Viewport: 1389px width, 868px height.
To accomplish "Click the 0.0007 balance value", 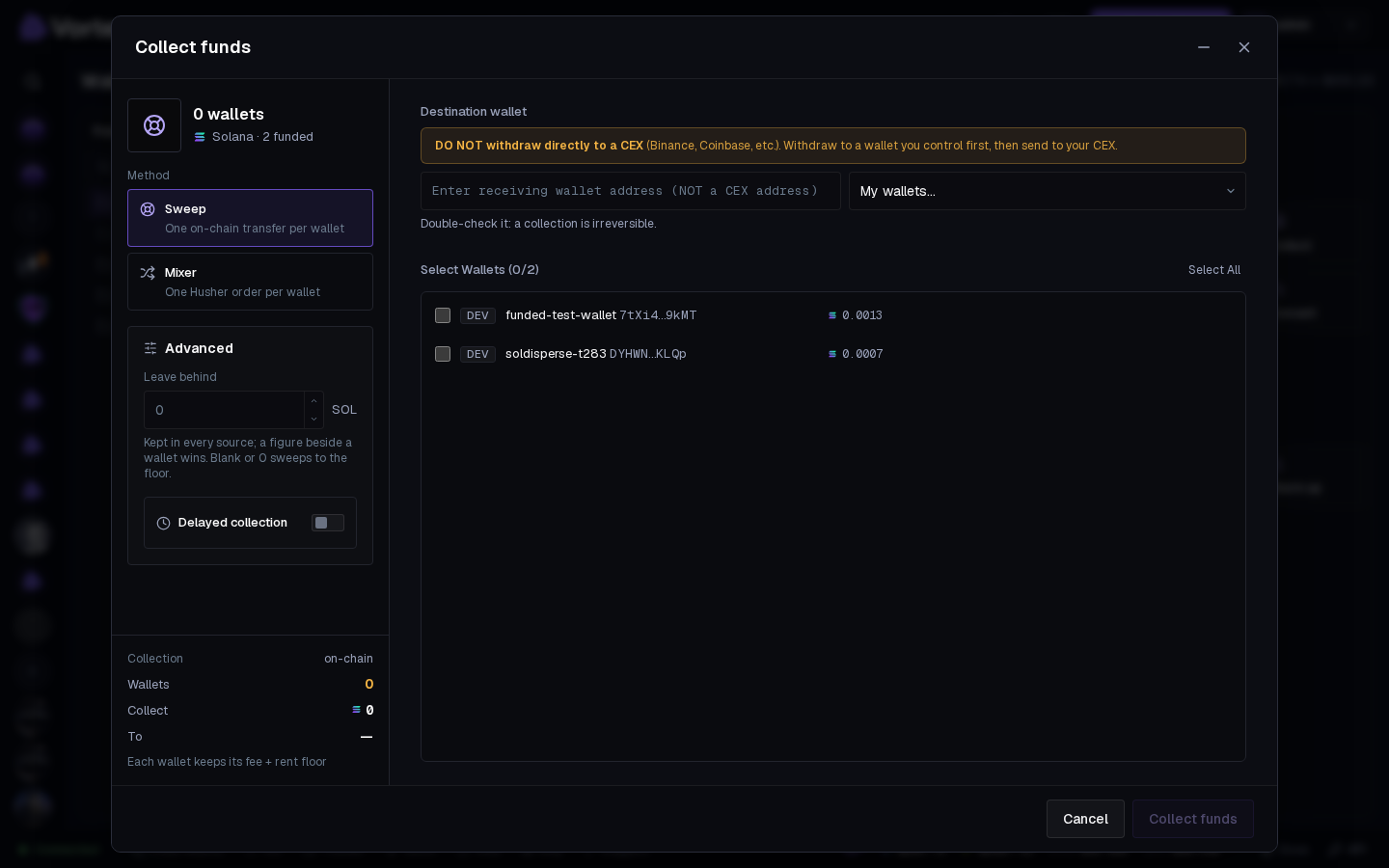I will (x=862, y=354).
